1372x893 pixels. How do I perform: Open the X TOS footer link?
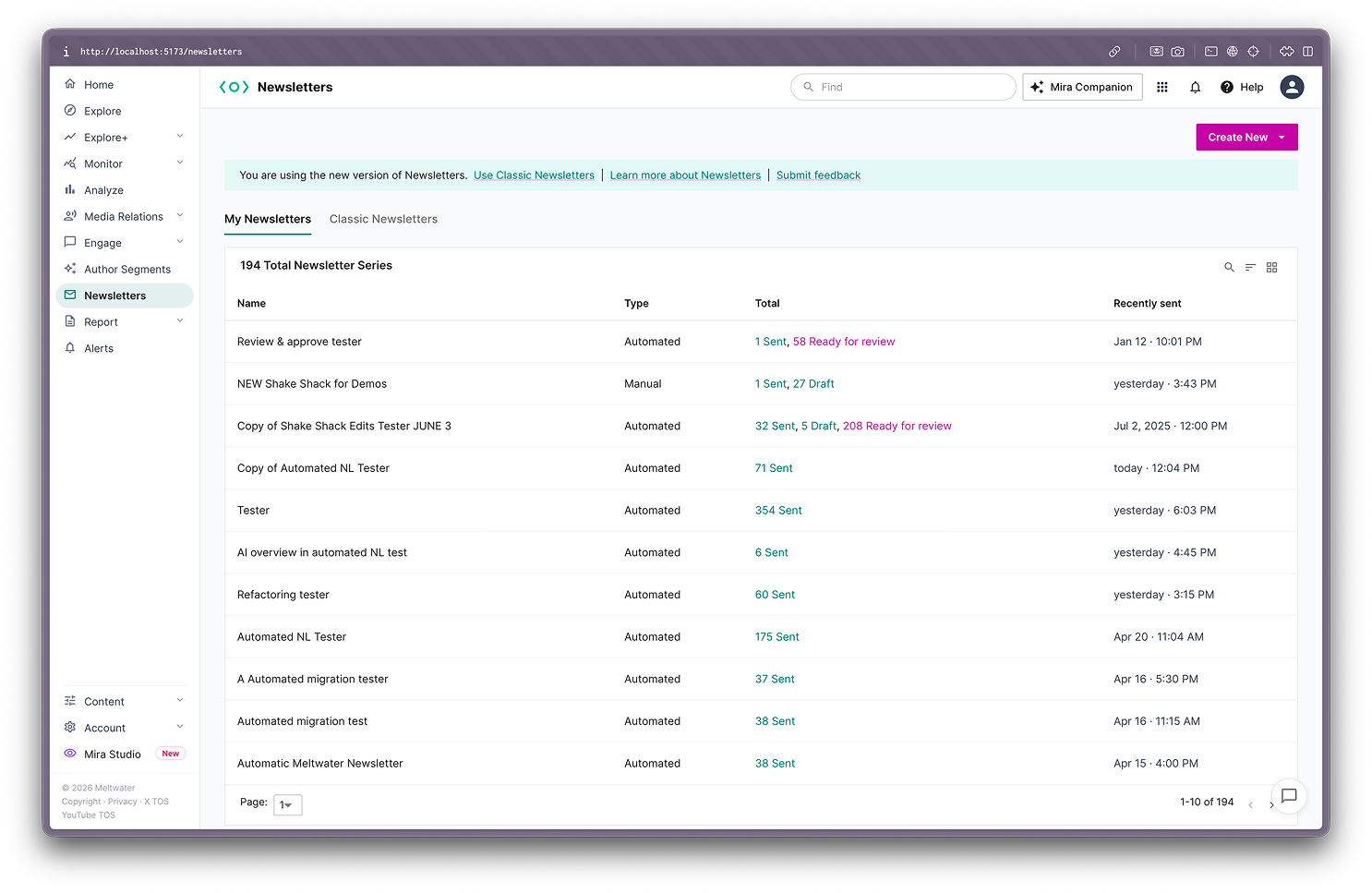coord(156,802)
